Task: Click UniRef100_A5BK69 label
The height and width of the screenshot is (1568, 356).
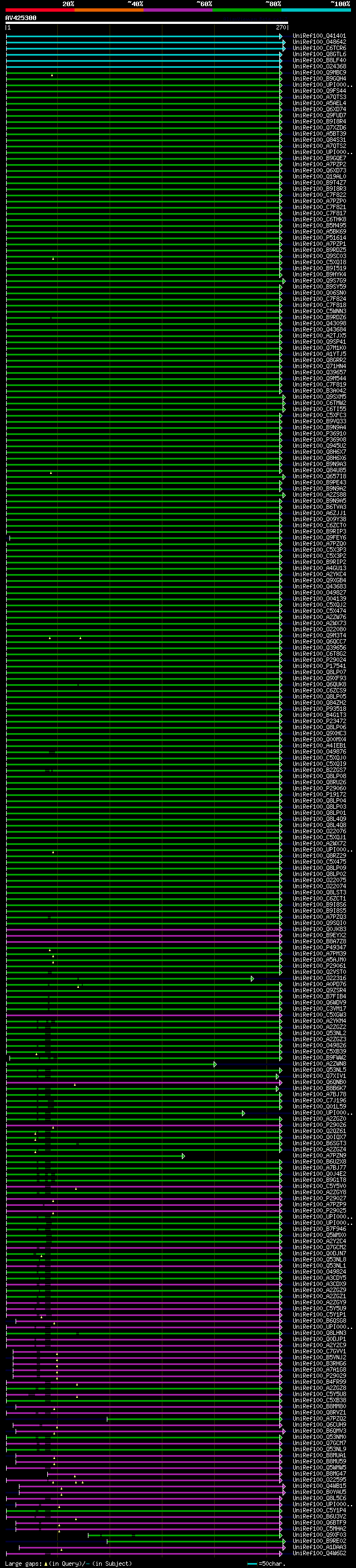Action: click(x=319, y=231)
